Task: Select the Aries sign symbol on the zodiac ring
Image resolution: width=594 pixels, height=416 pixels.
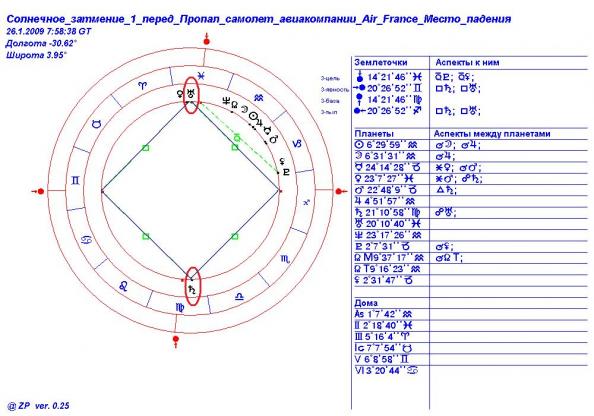Action: [142, 86]
